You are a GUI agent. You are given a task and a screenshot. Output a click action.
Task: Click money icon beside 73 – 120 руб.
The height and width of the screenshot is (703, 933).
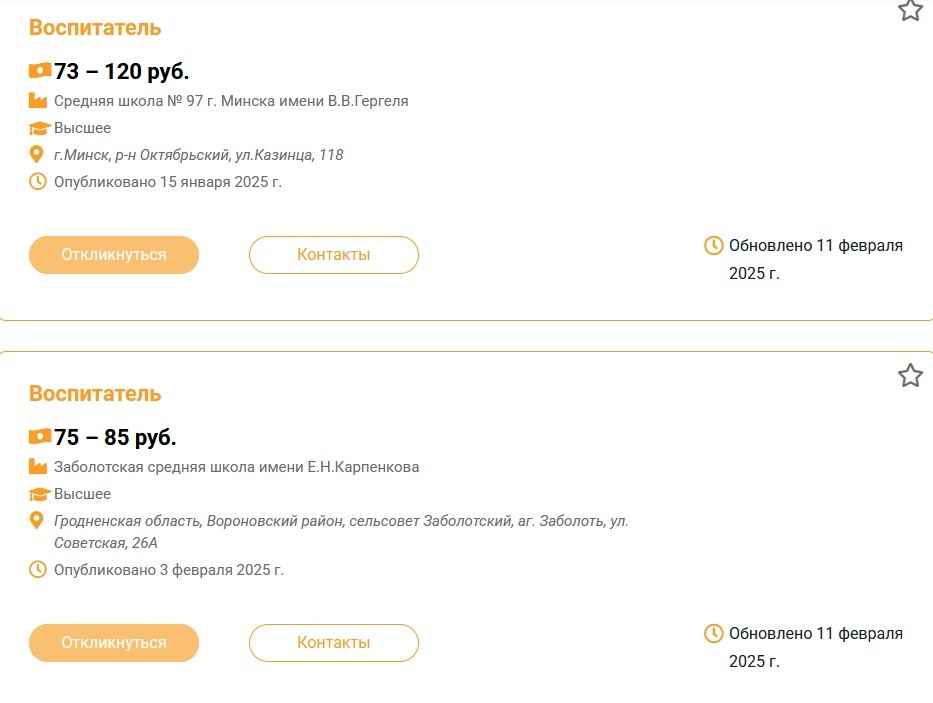39,71
